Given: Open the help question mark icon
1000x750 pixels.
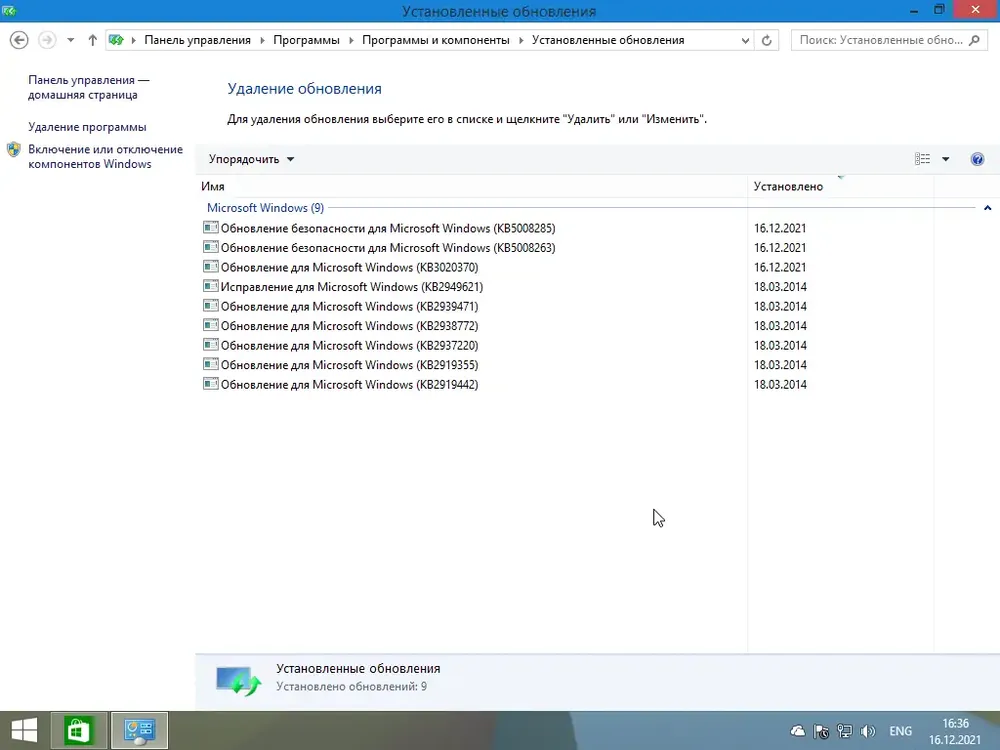Looking at the screenshot, I should pos(977,159).
